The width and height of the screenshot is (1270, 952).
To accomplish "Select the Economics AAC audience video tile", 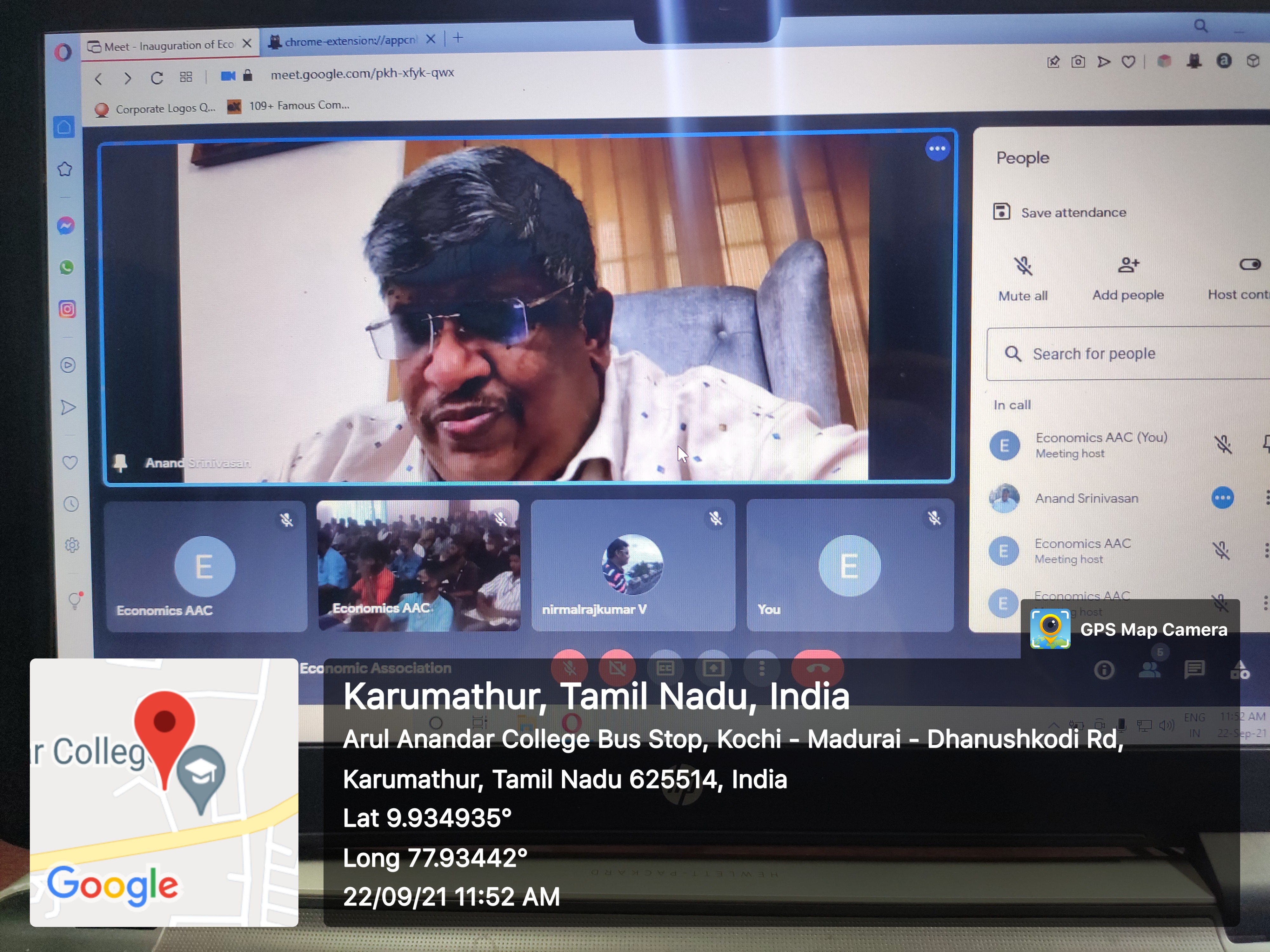I will [418, 566].
